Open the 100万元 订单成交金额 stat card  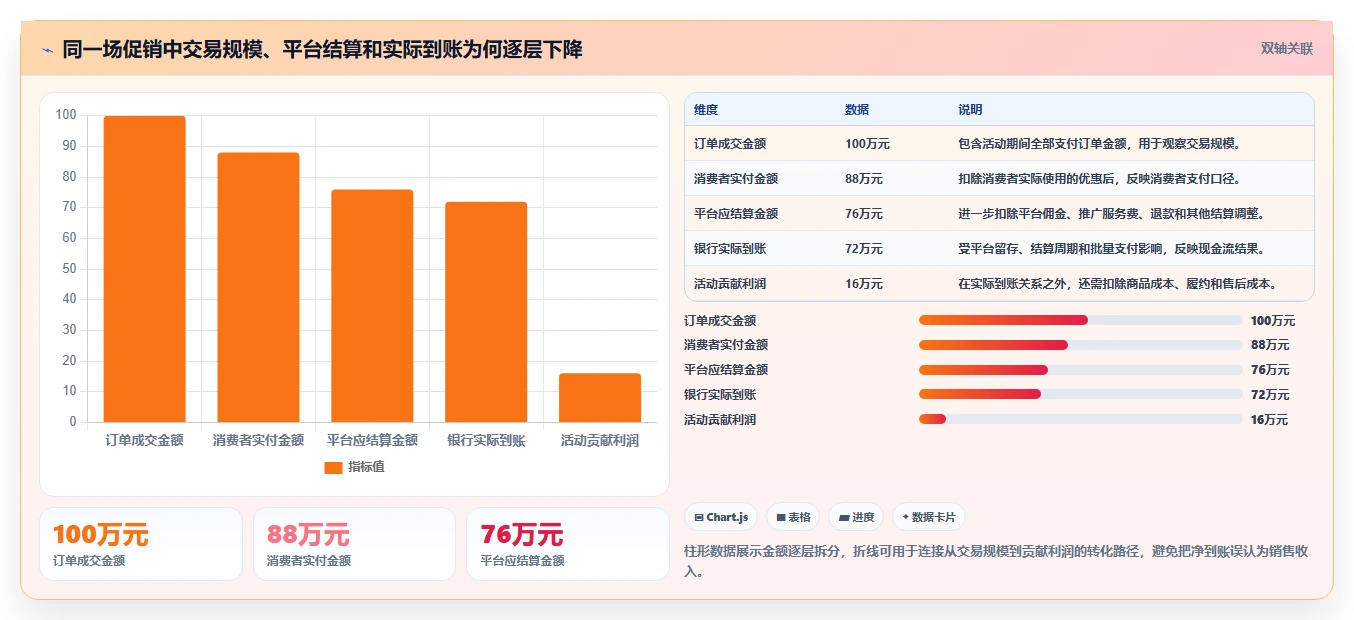(x=141, y=544)
